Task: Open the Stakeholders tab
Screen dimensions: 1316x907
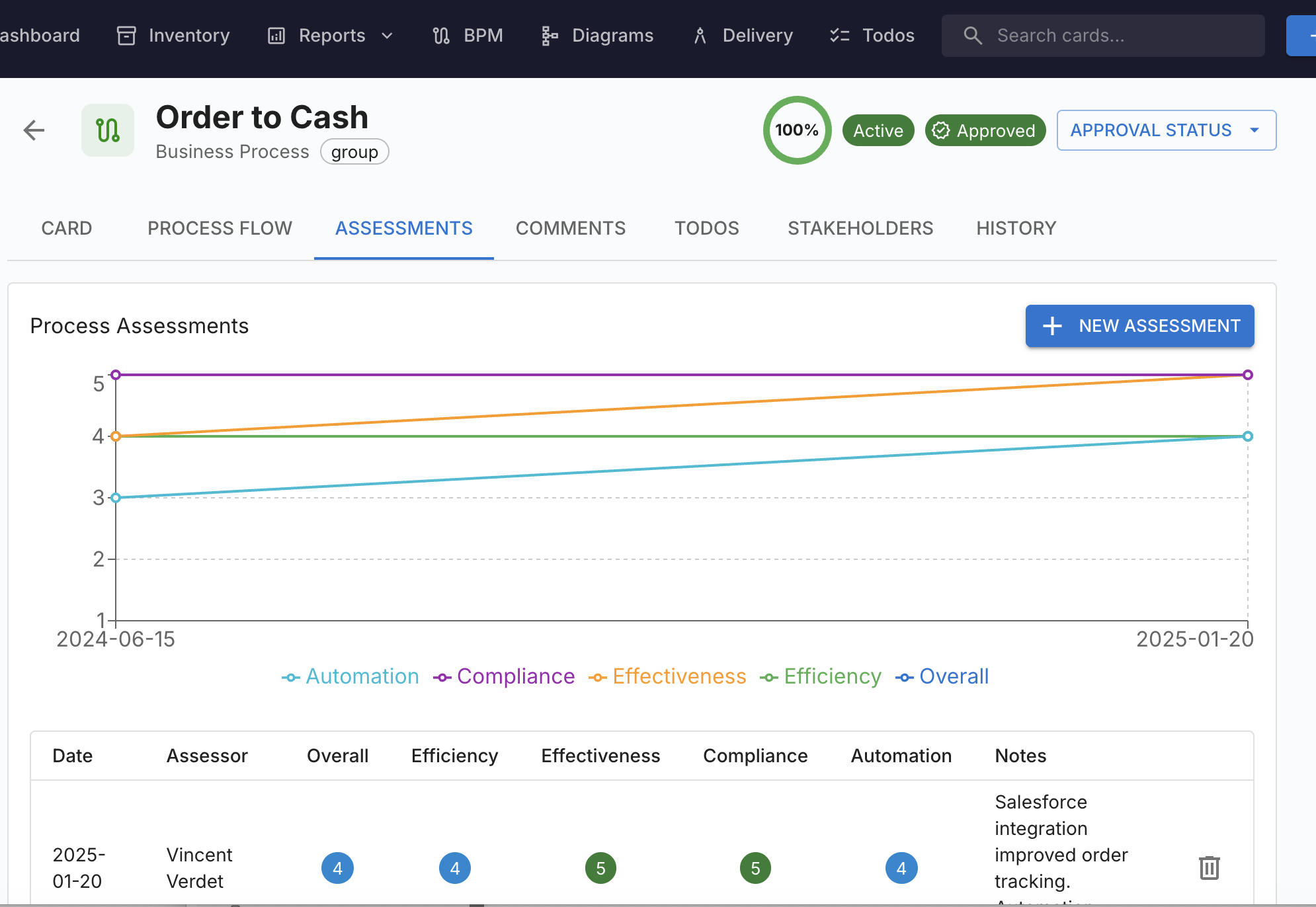Action: (860, 228)
